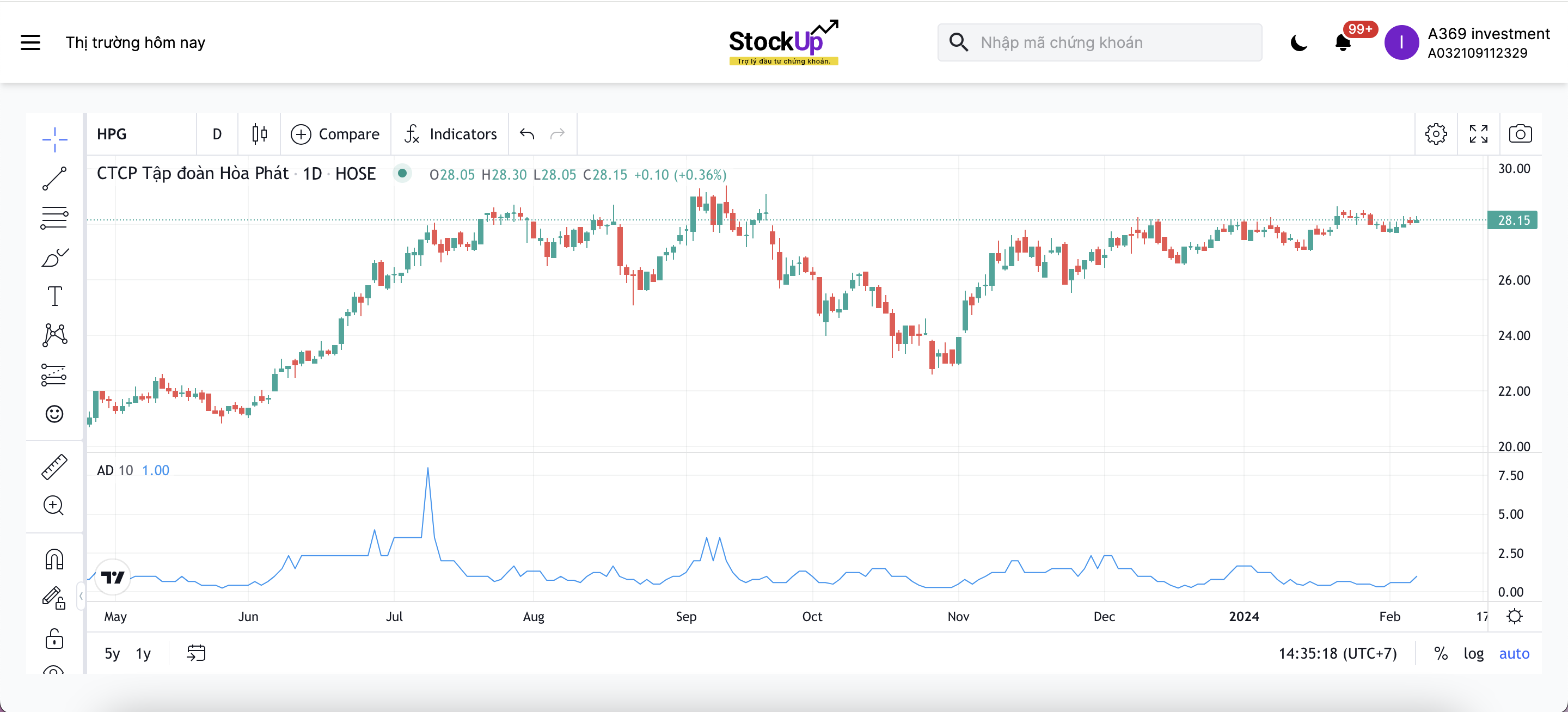Select the XABCD pattern tool
This screenshot has height=712, width=1568.
(55, 335)
